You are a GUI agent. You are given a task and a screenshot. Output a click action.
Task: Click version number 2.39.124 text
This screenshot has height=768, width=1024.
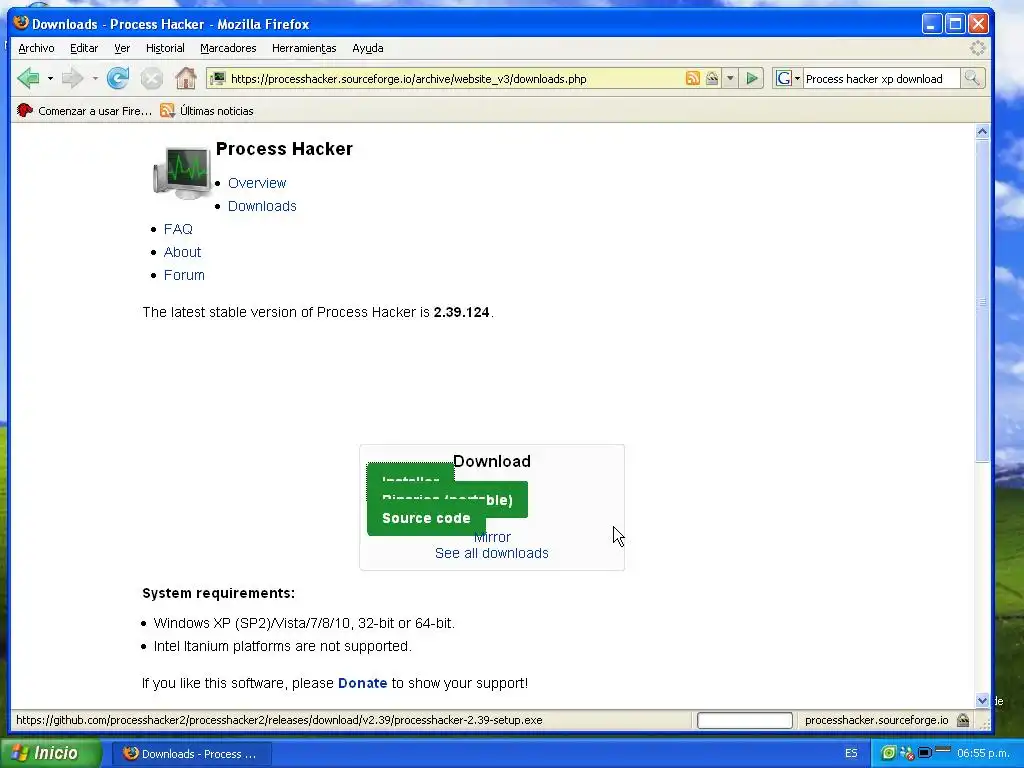[461, 312]
